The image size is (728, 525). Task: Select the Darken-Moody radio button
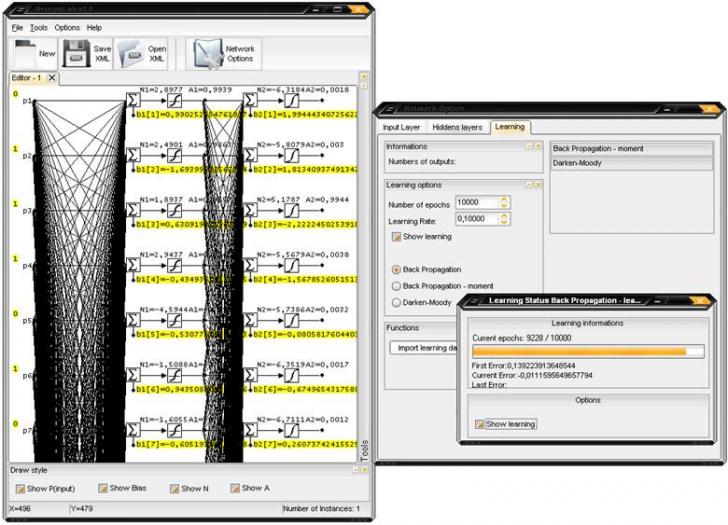click(x=397, y=302)
